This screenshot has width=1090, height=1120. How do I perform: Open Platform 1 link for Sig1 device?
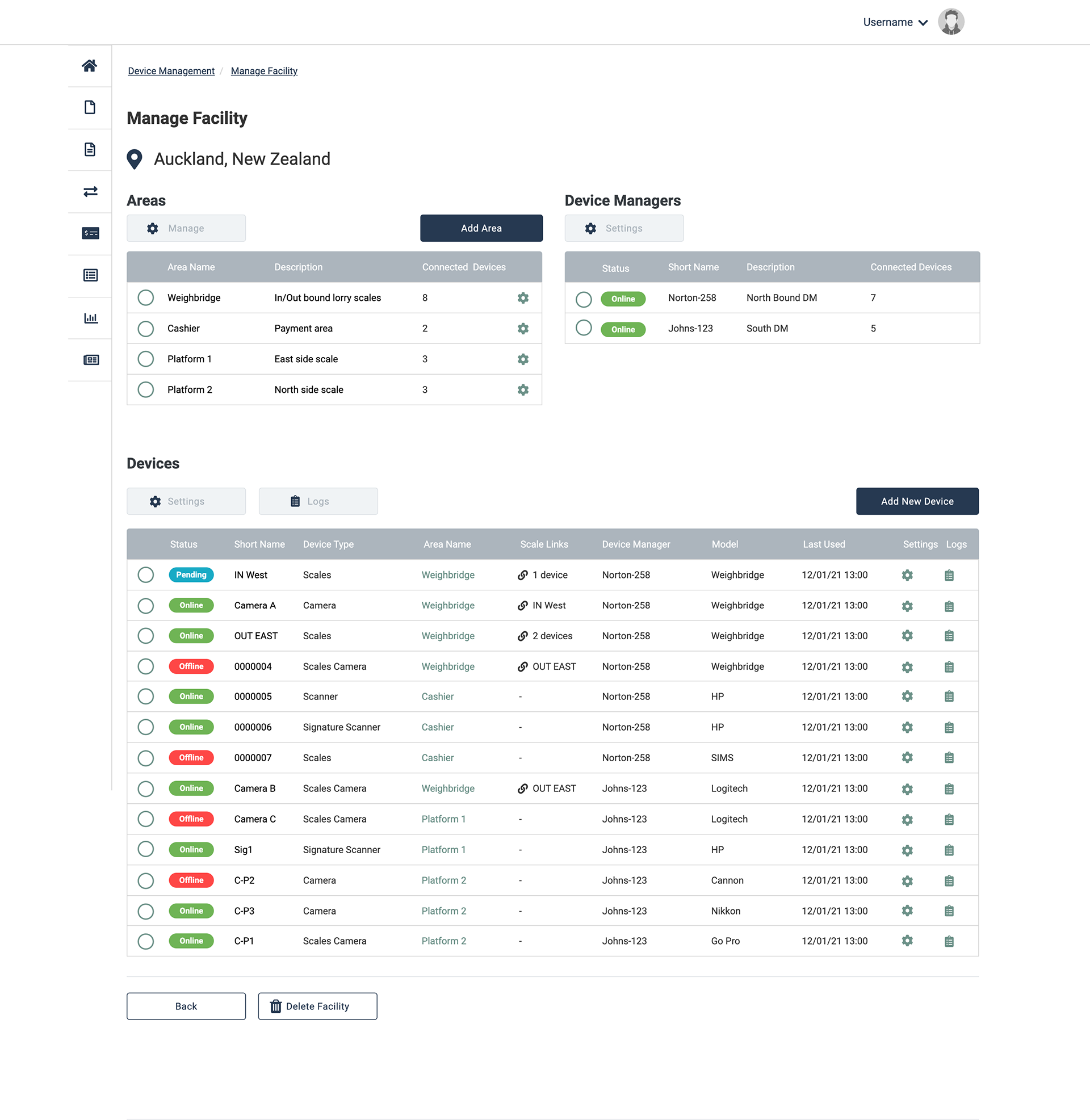coord(443,850)
